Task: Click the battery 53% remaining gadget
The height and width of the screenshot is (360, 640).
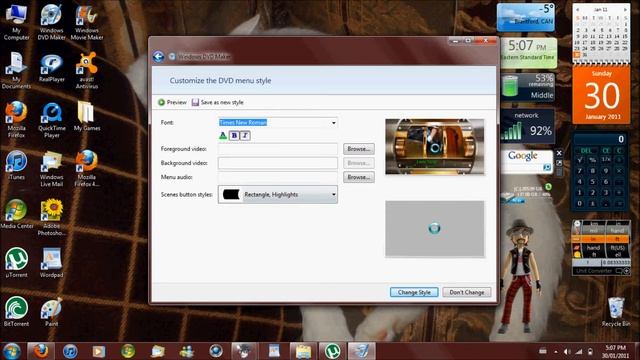Action: tap(528, 87)
